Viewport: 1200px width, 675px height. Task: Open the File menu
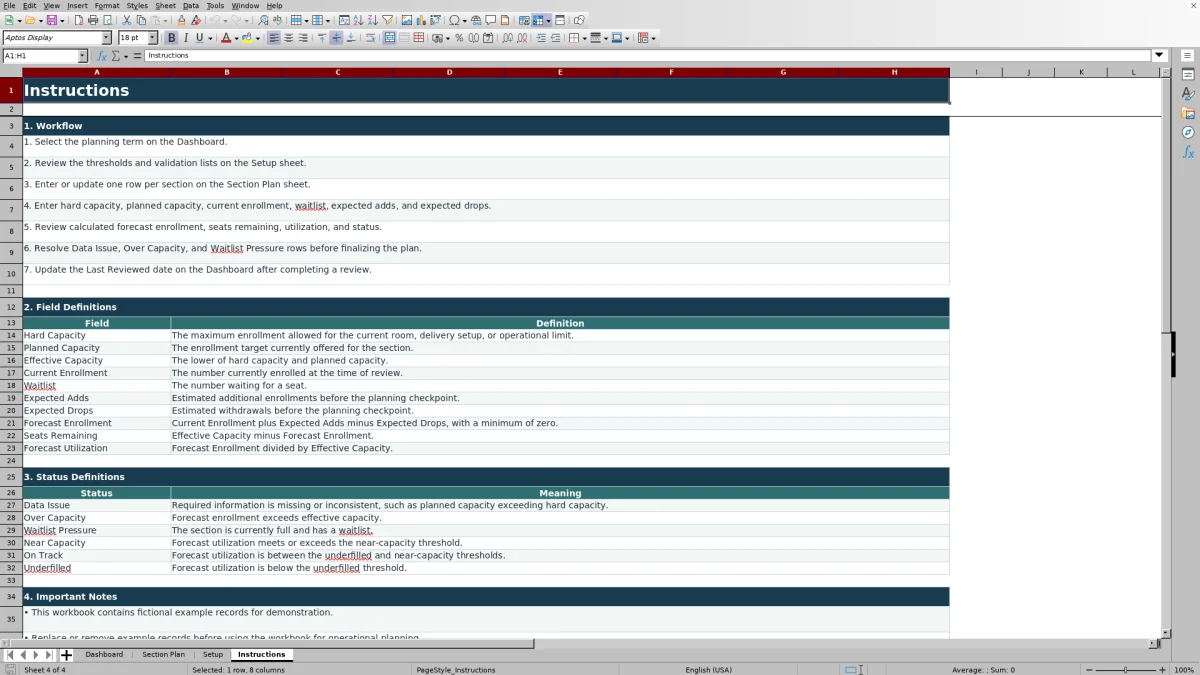point(9,6)
